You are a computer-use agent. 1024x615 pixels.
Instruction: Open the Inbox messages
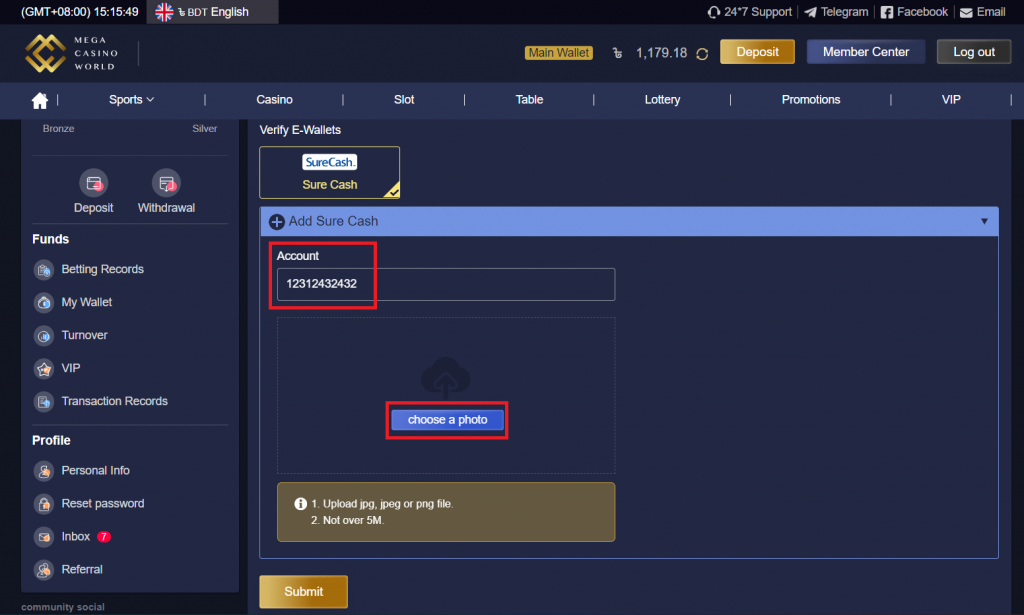tap(76, 536)
